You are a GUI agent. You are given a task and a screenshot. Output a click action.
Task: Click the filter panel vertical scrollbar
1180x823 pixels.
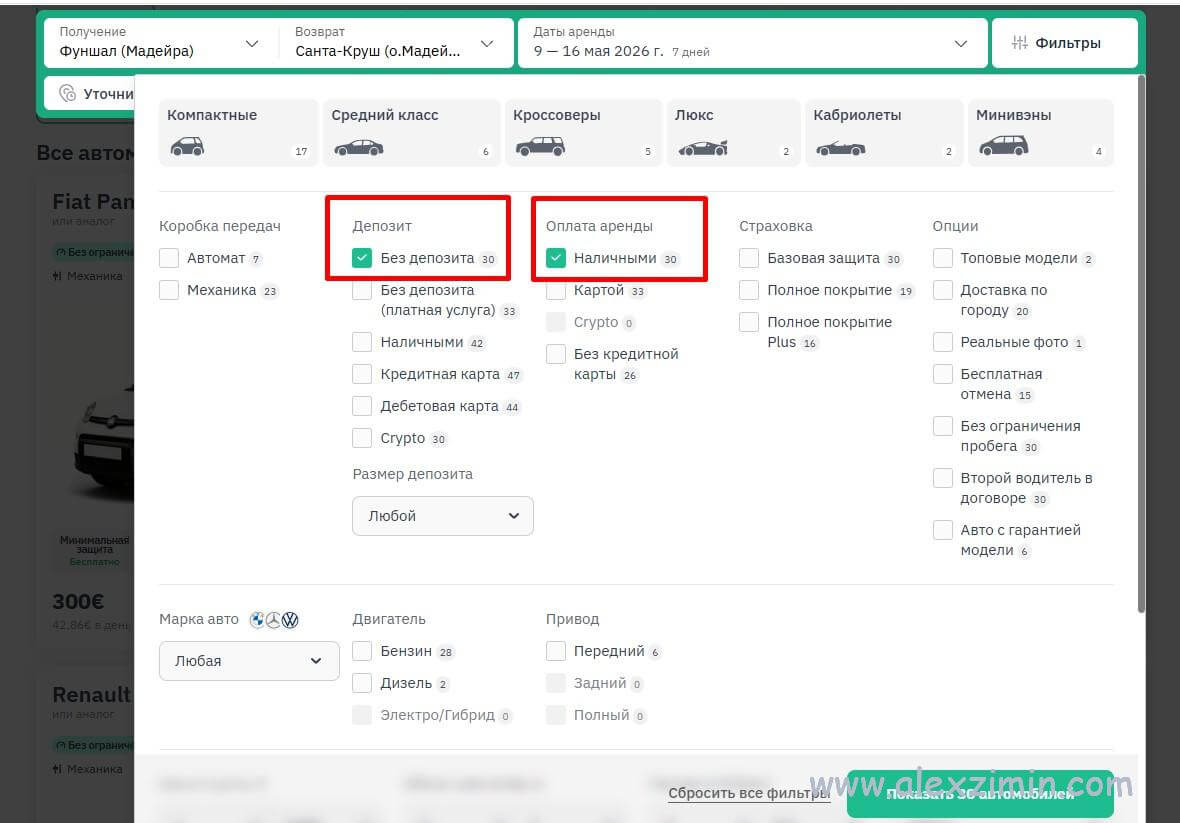1141,345
